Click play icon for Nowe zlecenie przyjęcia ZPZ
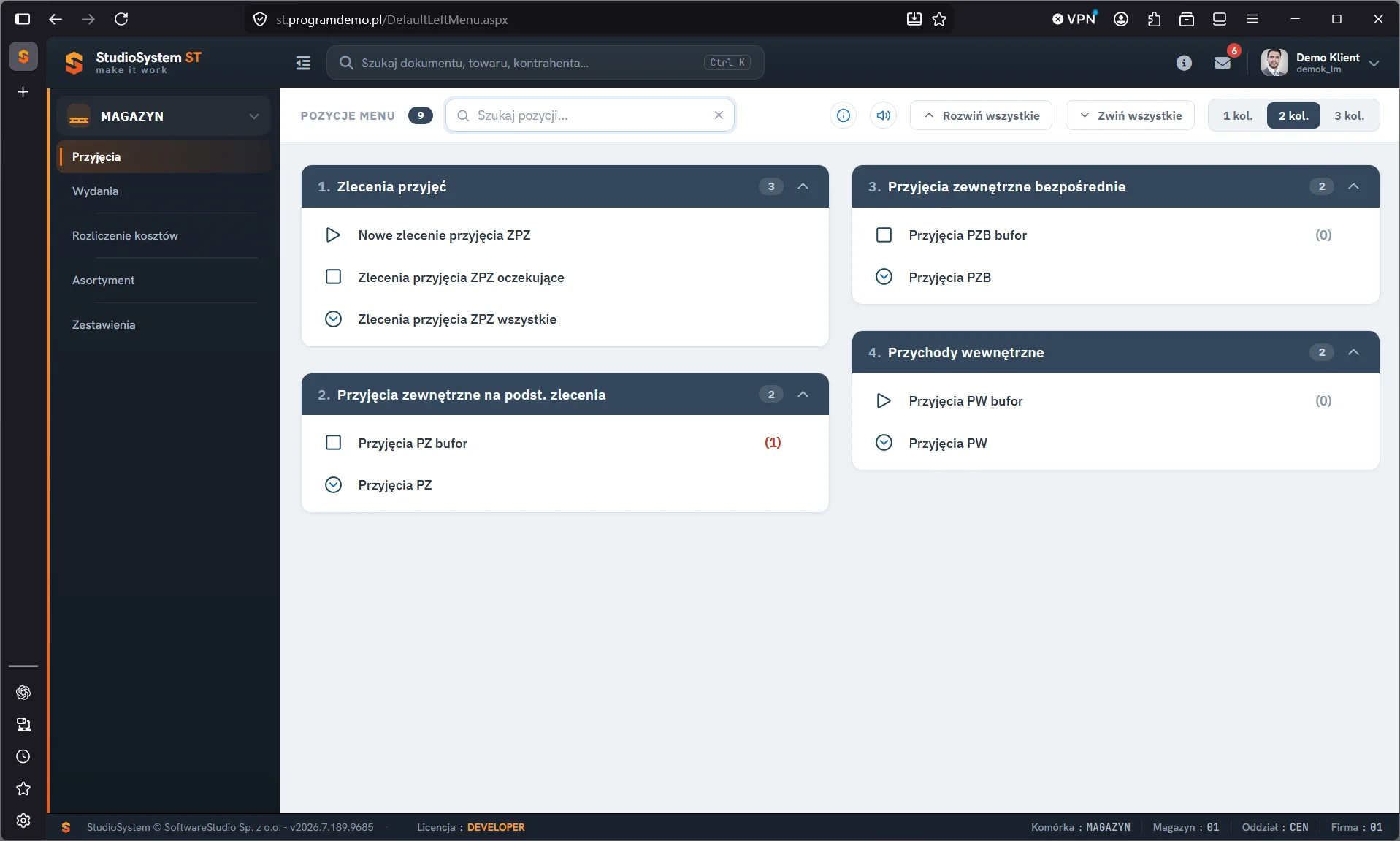 pos(333,235)
